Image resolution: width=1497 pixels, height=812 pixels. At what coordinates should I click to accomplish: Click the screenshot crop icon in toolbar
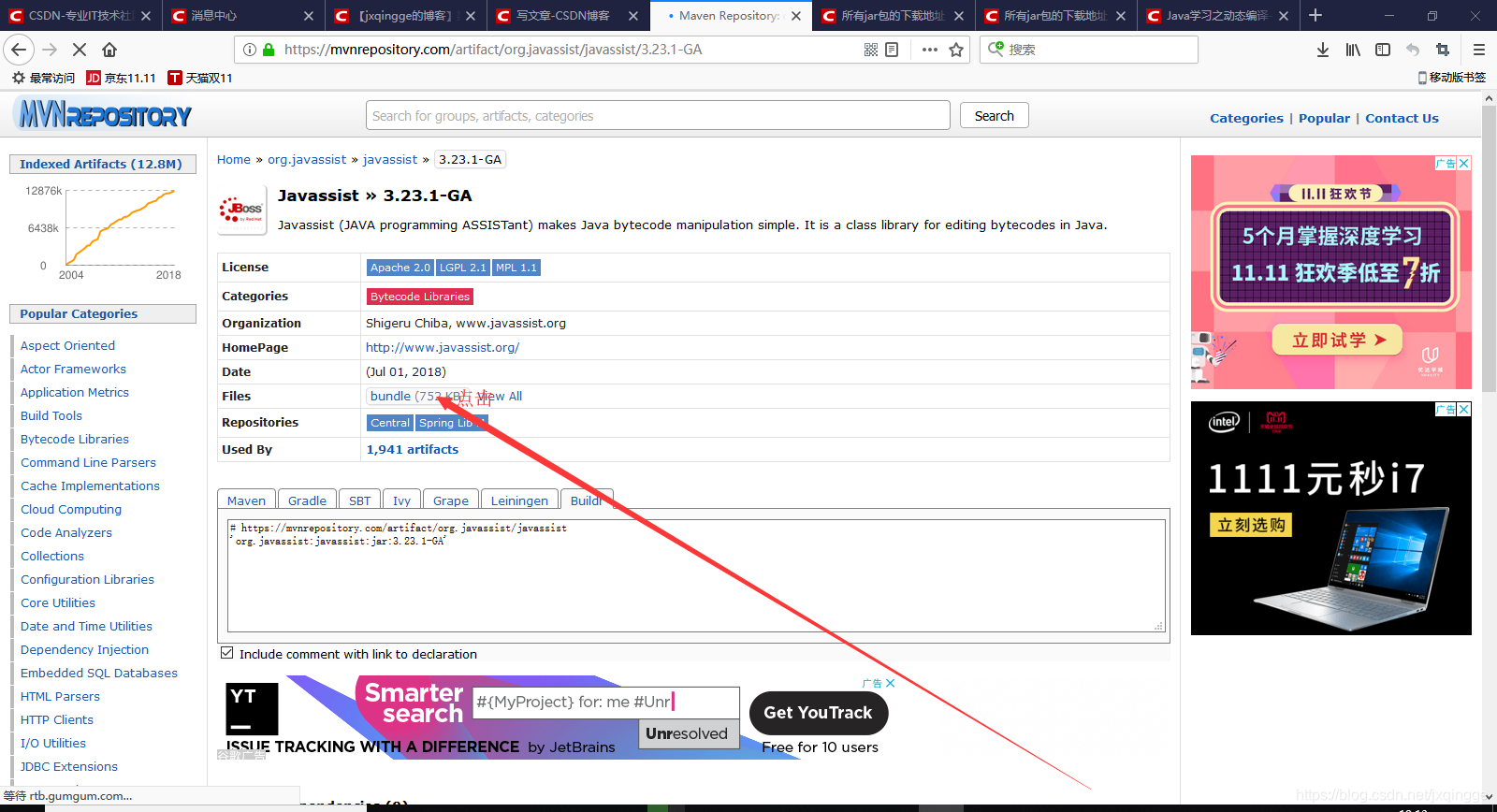(1443, 50)
